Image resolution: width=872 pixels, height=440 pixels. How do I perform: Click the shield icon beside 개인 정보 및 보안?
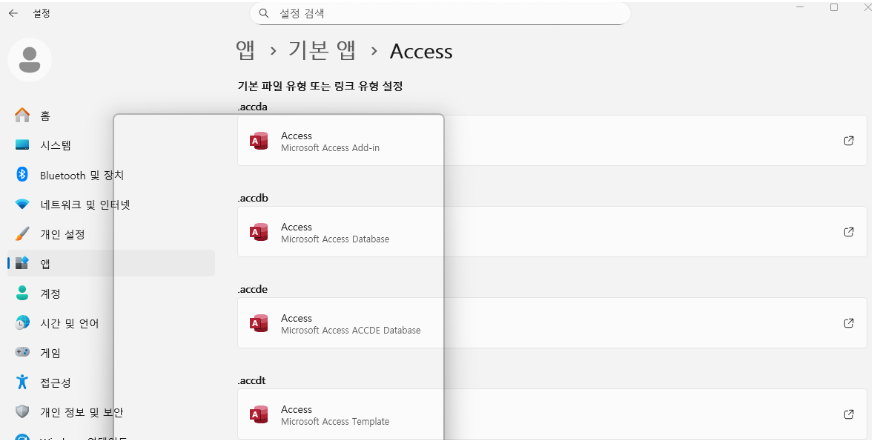pos(22,412)
